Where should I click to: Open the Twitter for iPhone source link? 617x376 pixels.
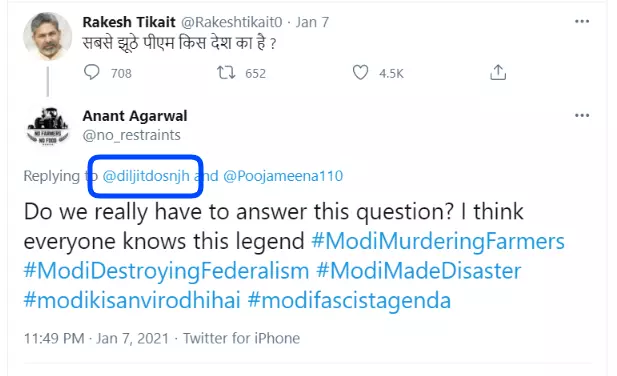click(241, 338)
